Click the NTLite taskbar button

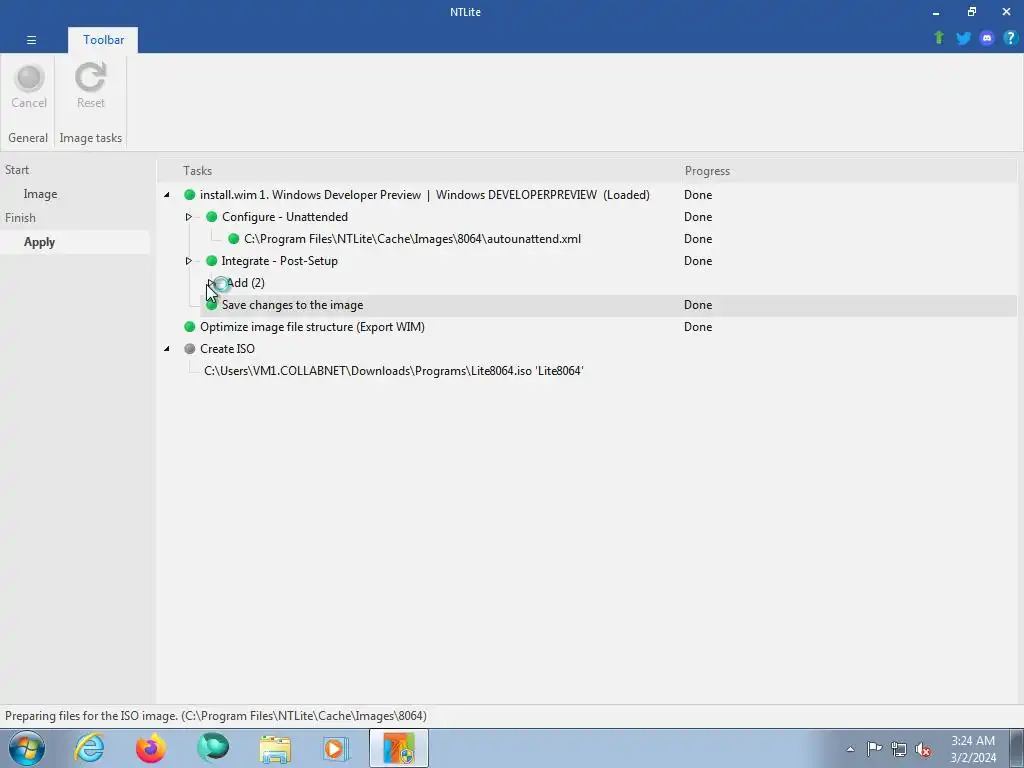point(399,748)
